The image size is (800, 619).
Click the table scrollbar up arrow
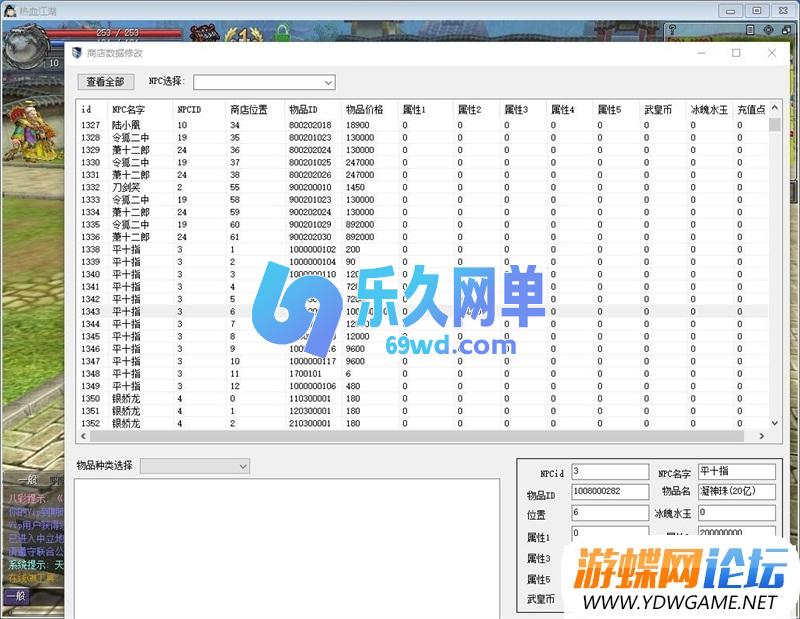pyautogui.click(x=774, y=108)
